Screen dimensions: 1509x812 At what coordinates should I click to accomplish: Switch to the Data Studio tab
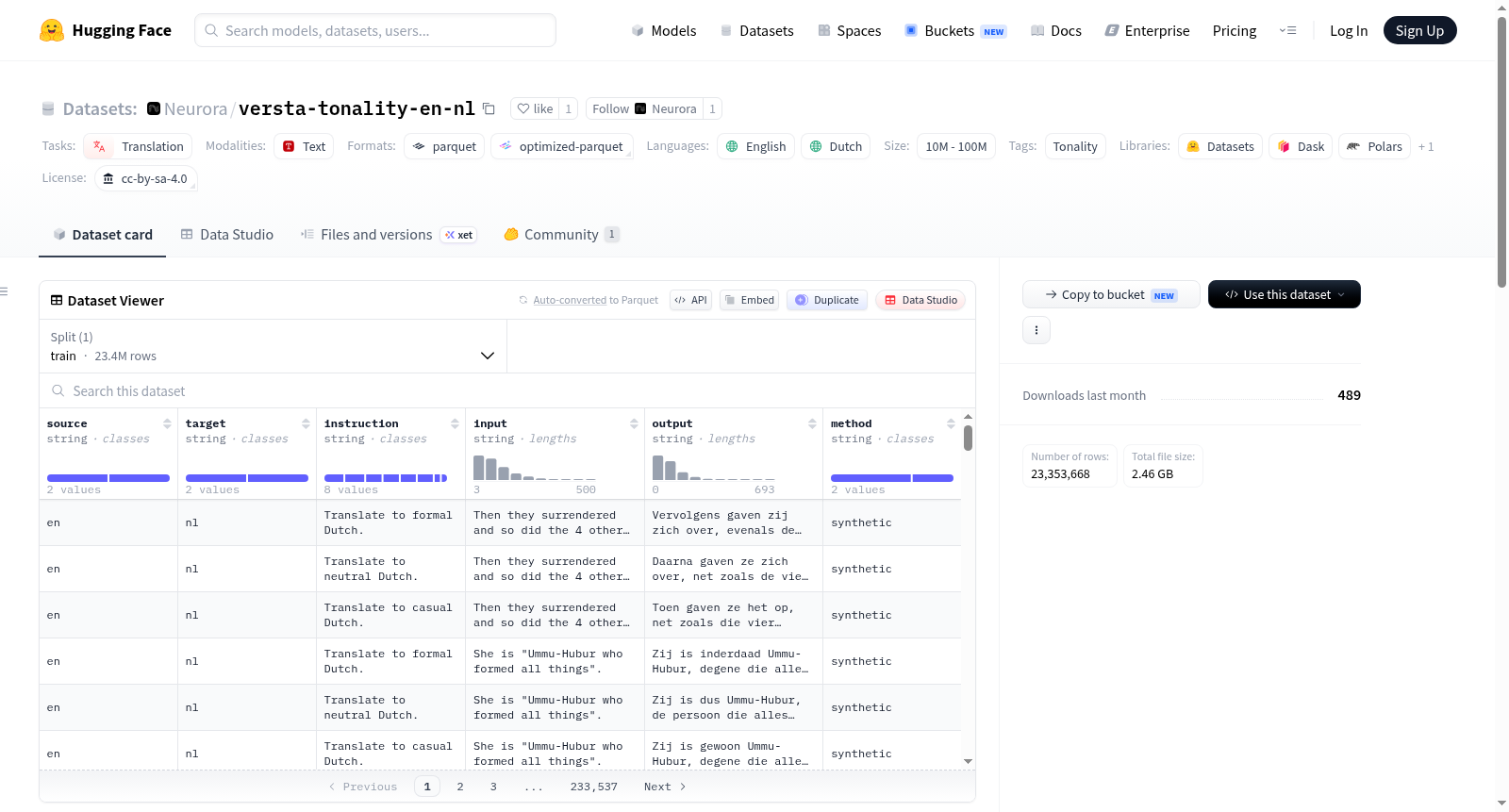(x=227, y=234)
